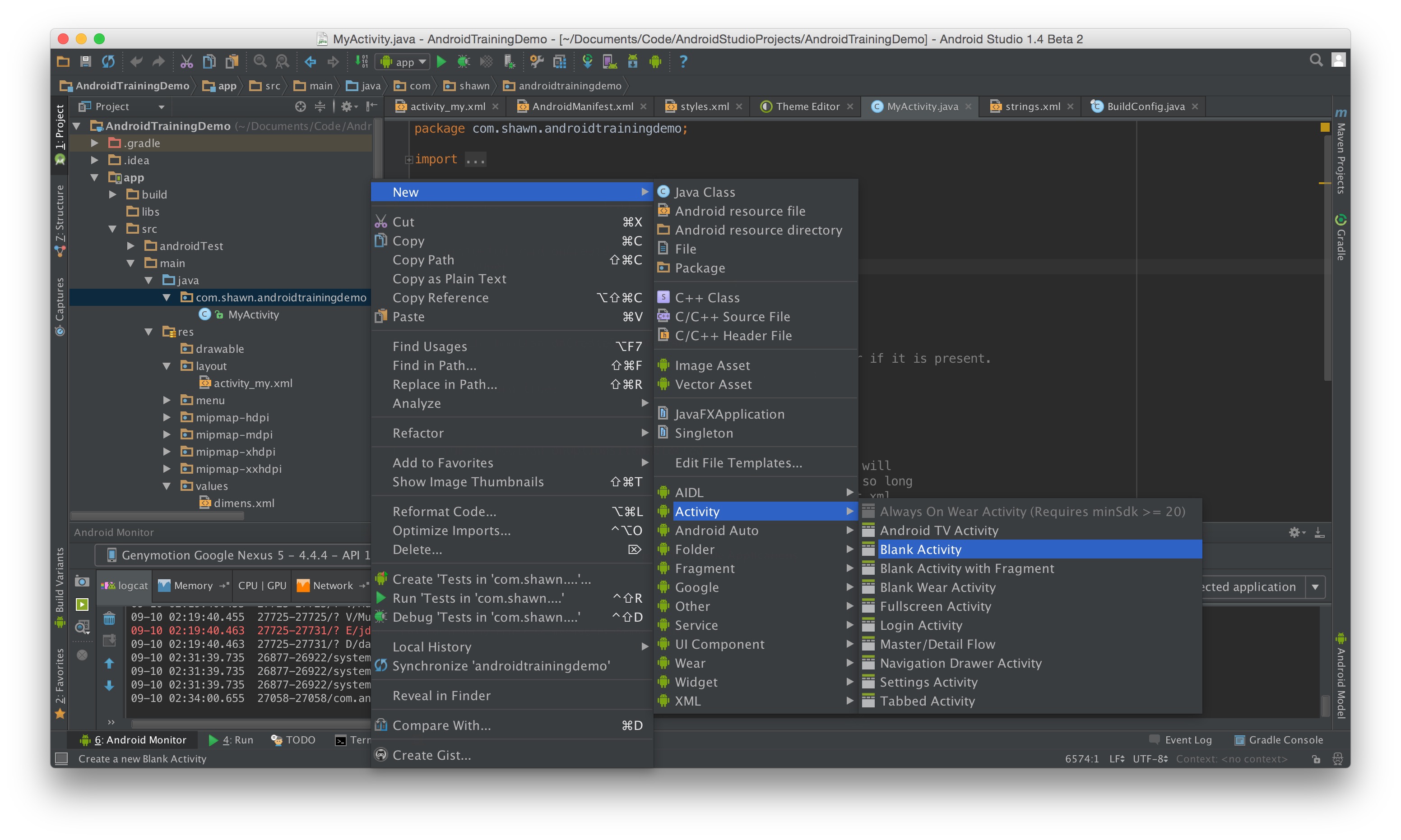This screenshot has width=1401, height=840.
Task: Click the Debug app bug icon
Action: click(464, 61)
